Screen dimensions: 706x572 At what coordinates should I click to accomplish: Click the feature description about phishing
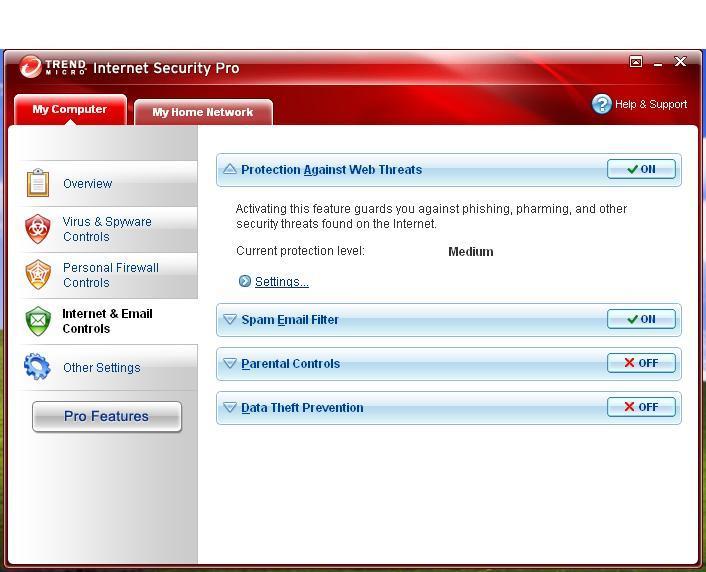[431, 216]
